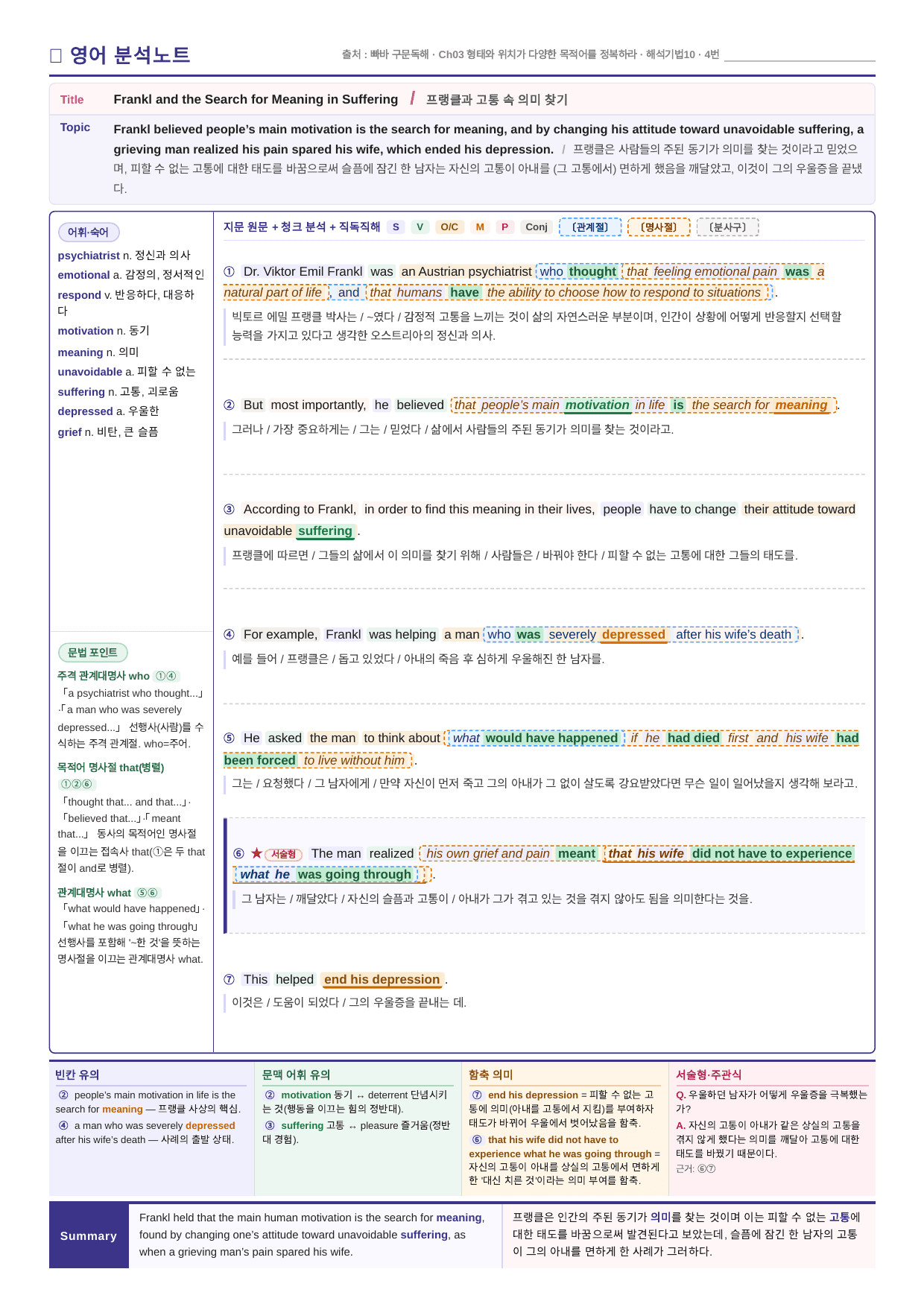Click the blank line after 4번
This screenshot has width=924, height=1307.
(800, 55)
